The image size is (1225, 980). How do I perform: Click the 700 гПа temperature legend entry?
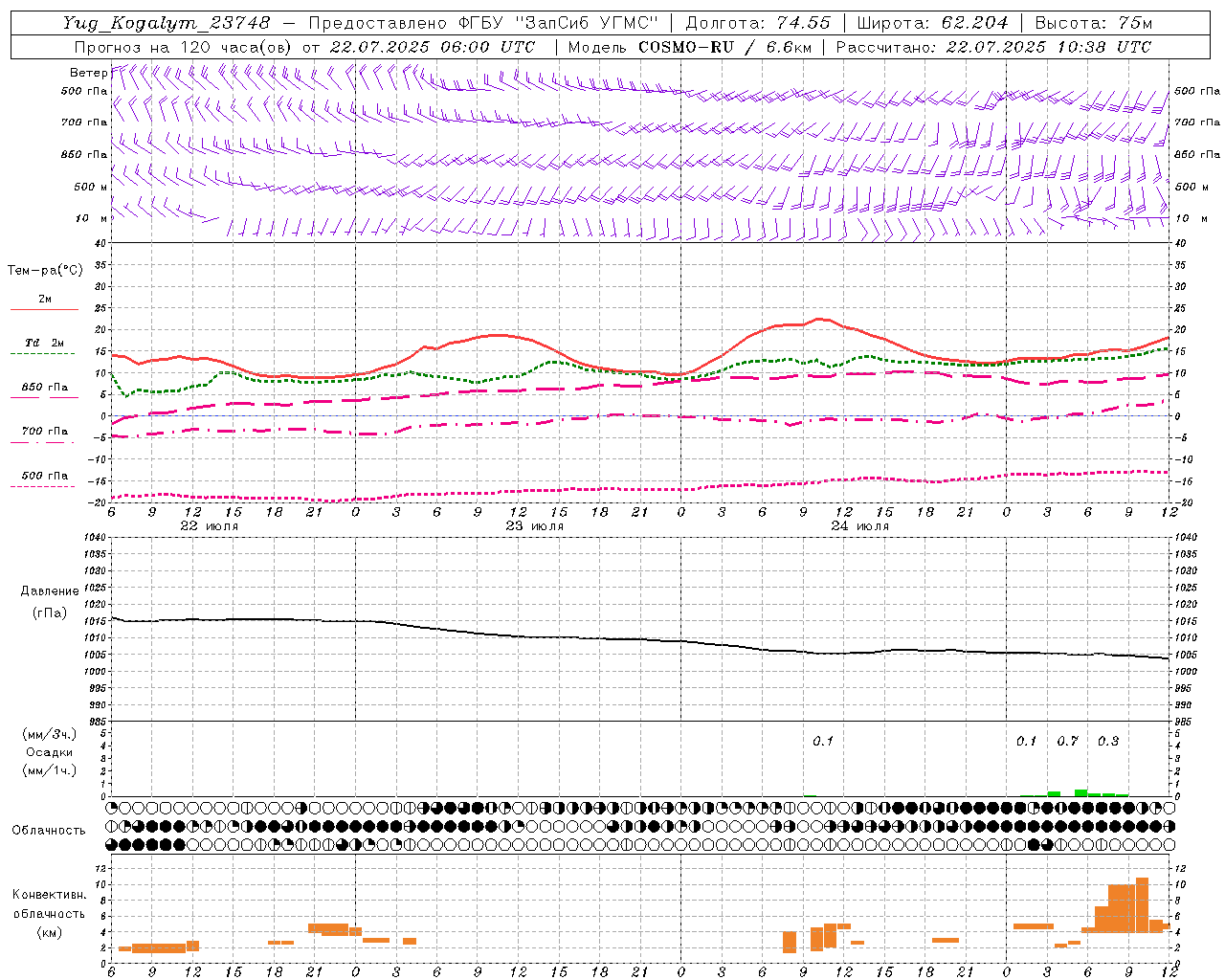45,432
